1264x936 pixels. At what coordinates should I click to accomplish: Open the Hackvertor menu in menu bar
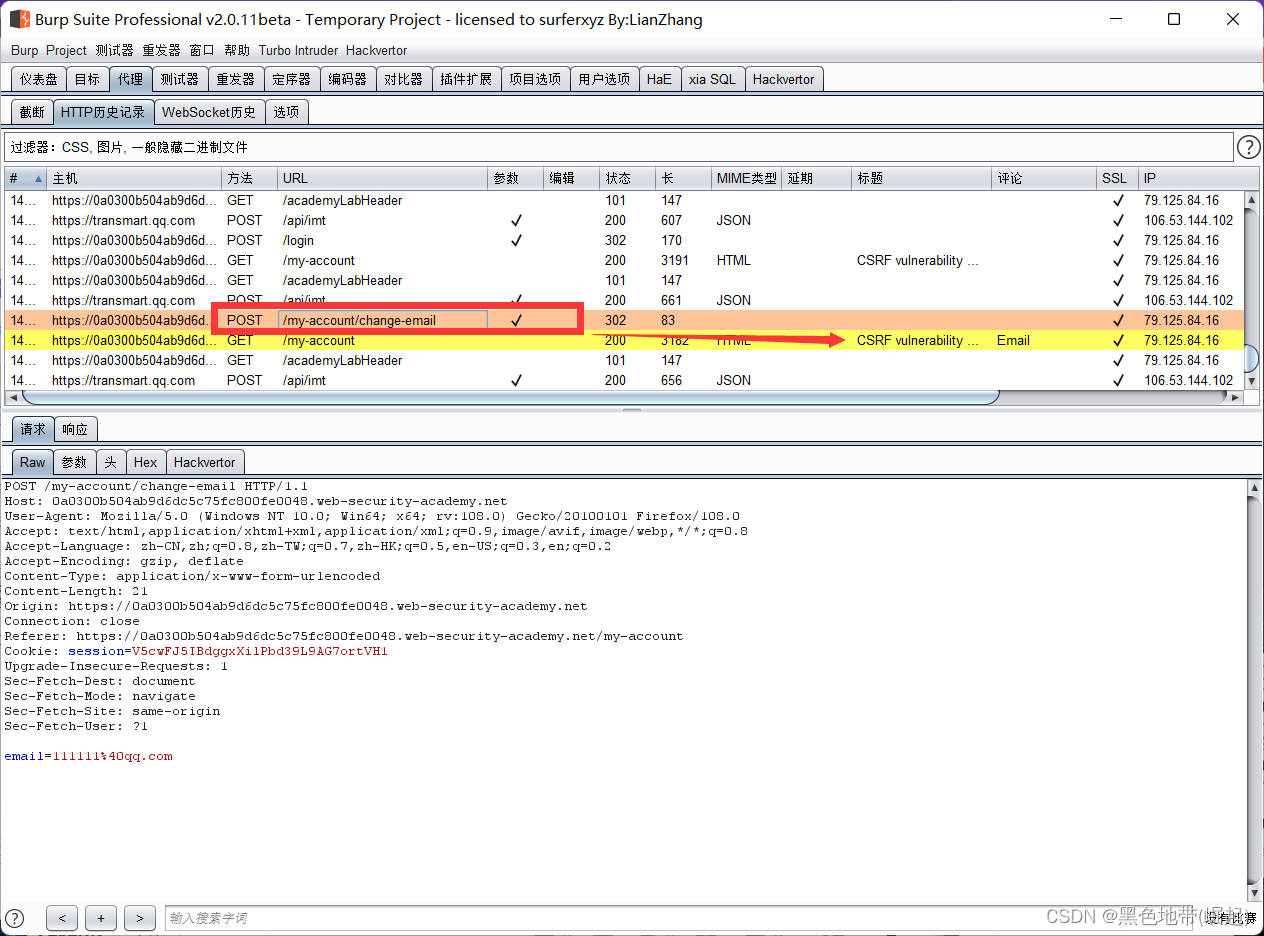coord(376,50)
